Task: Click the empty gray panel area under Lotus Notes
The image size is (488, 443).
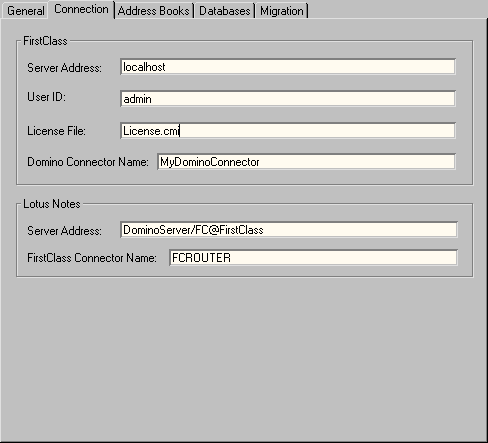Action: coord(244,358)
